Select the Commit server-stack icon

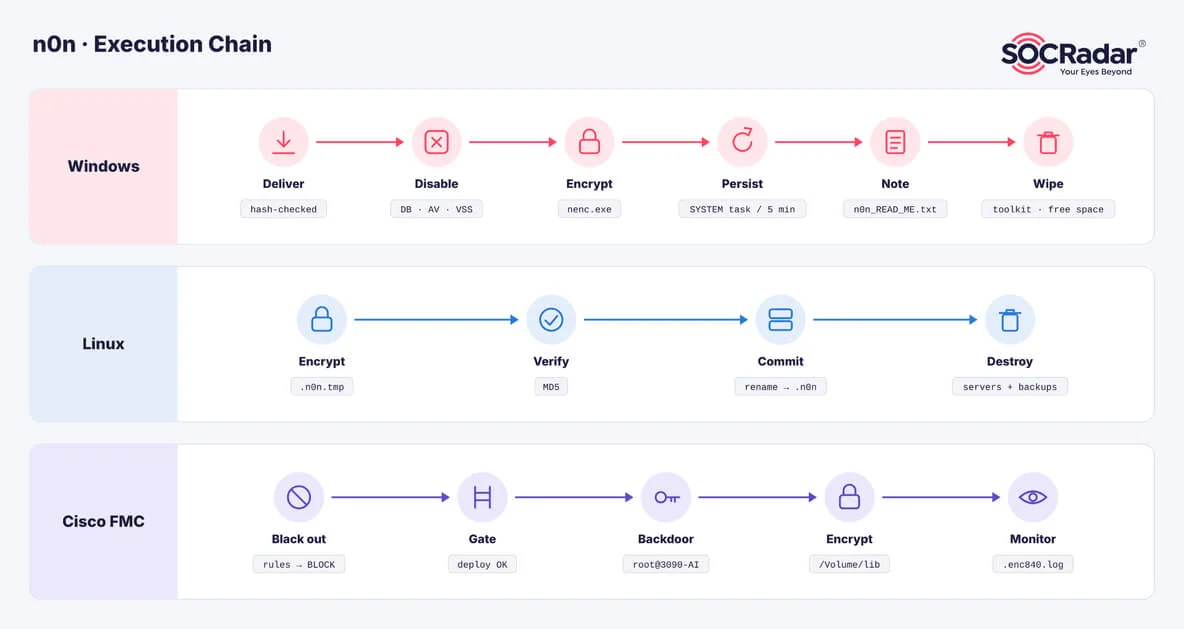tap(780, 319)
